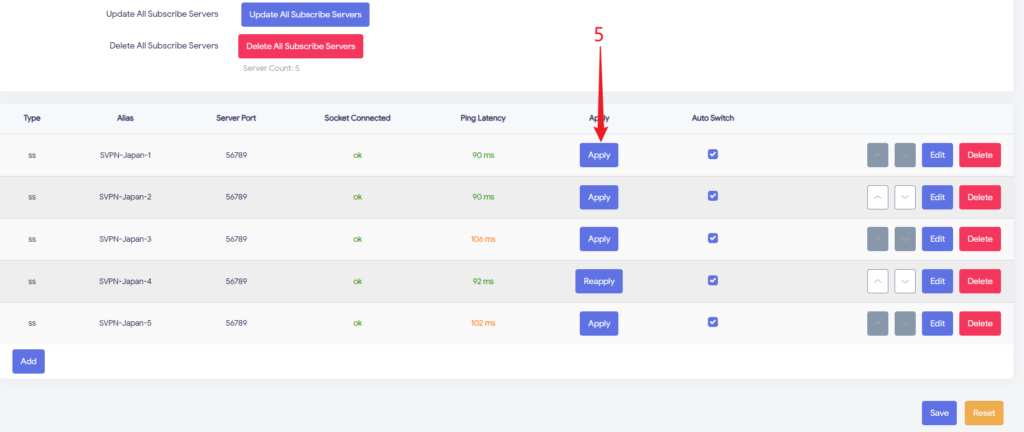
Task: Toggle Auto Switch checkbox for SVPN-Japan-2
Action: click(713, 196)
